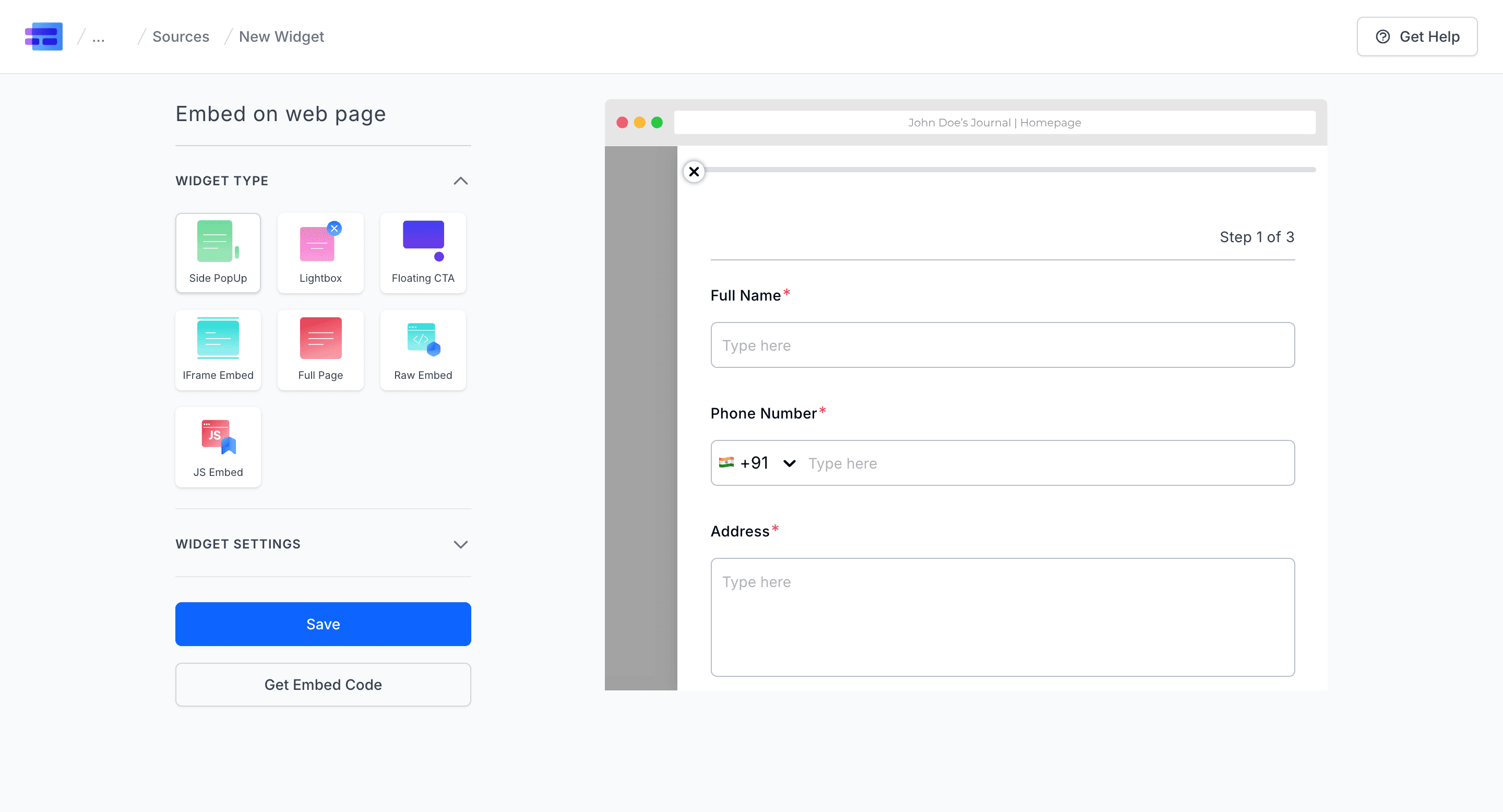Viewport: 1503px width, 812px height.
Task: Choose the Lightbox widget type
Action: 320,253
